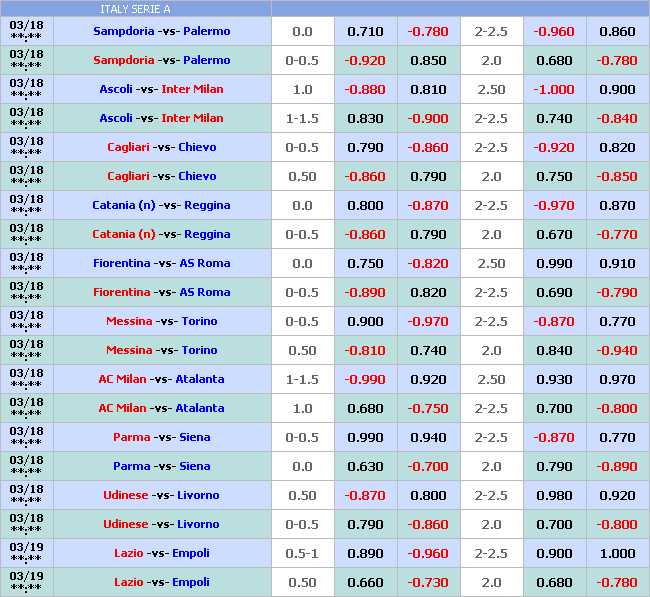The height and width of the screenshot is (597, 650).
Task: Click Chievo in the 0.50 handicap row
Action: [x=197, y=176]
